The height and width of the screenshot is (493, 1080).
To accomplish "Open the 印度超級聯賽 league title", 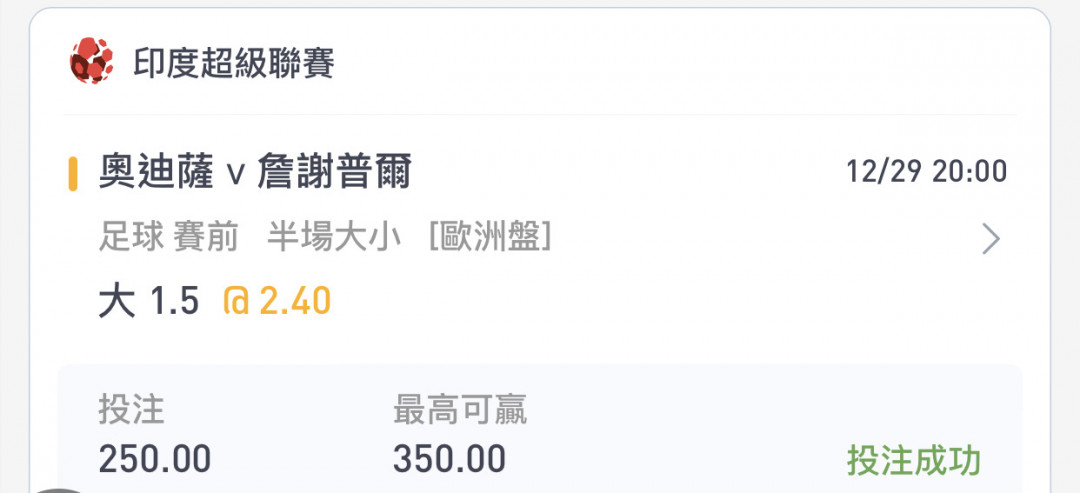I will click(233, 63).
